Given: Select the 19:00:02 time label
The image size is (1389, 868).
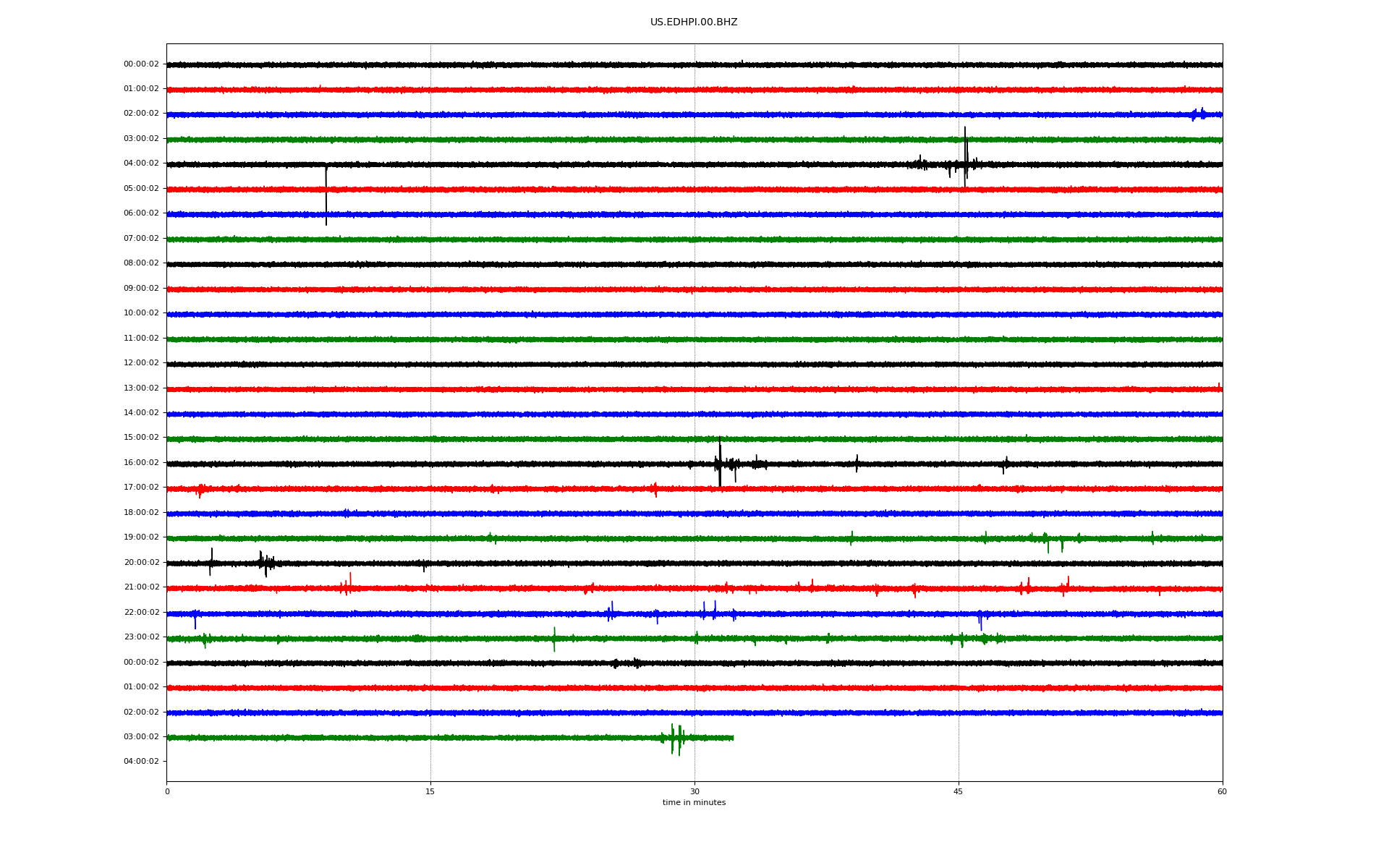Looking at the screenshot, I should coord(141,537).
